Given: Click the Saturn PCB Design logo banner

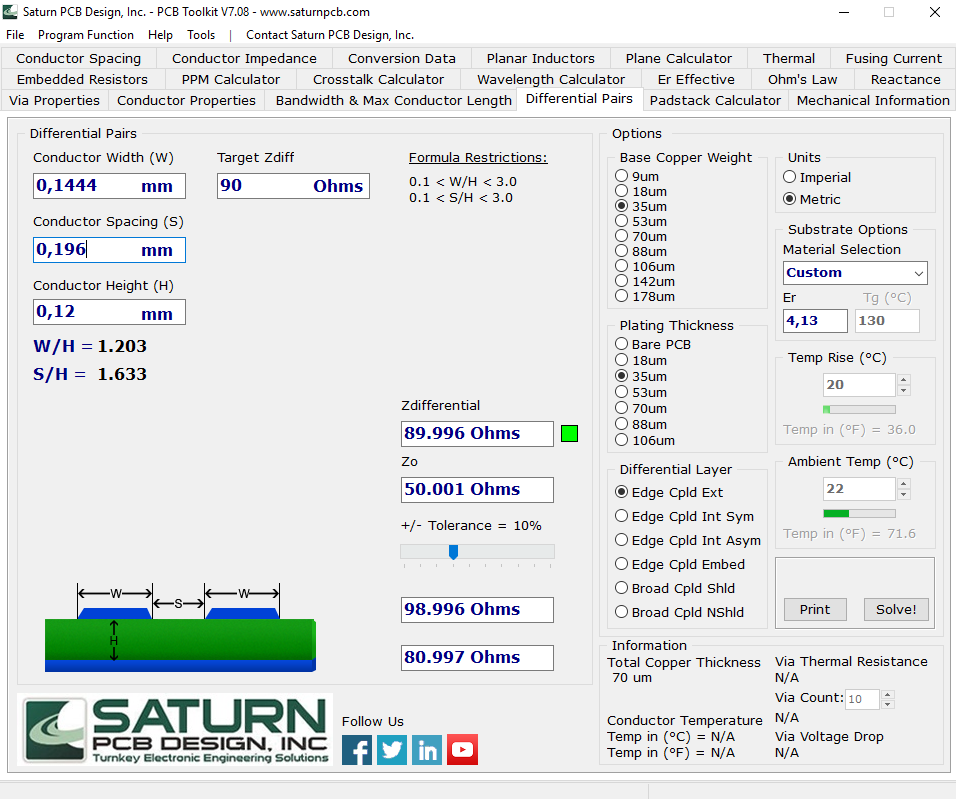Looking at the screenshot, I should coord(176,729).
